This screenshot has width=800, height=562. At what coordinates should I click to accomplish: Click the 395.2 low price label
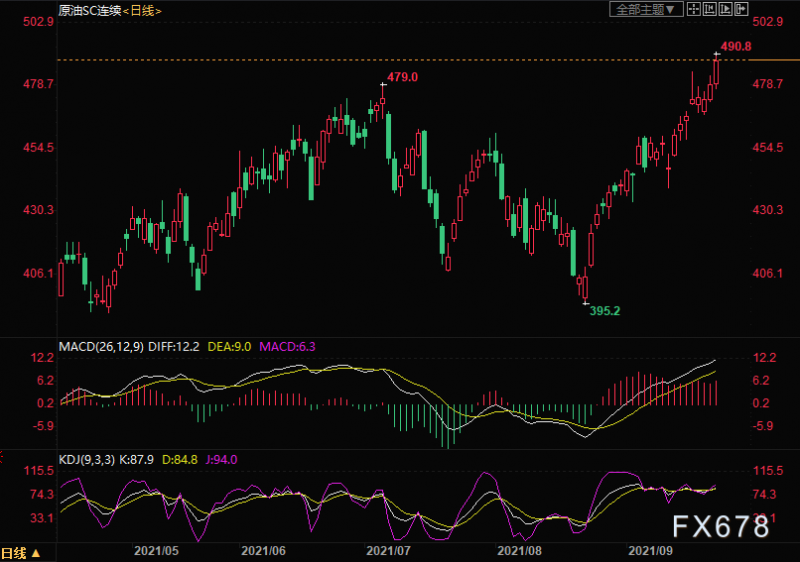(605, 311)
